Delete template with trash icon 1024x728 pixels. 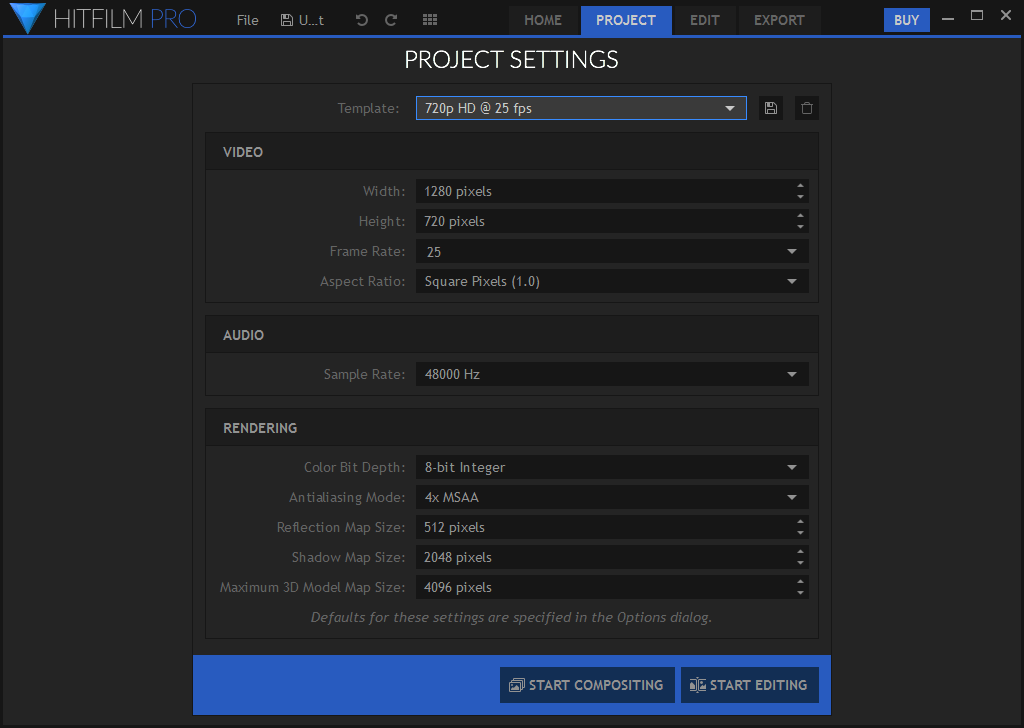pyautogui.click(x=807, y=108)
